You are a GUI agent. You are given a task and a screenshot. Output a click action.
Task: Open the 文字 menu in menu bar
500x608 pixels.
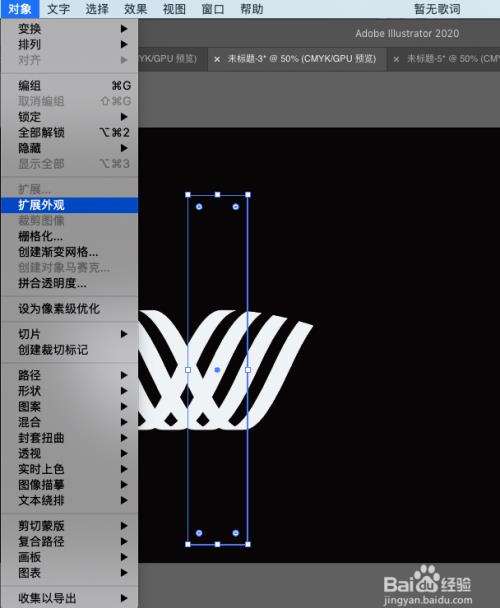(58, 9)
